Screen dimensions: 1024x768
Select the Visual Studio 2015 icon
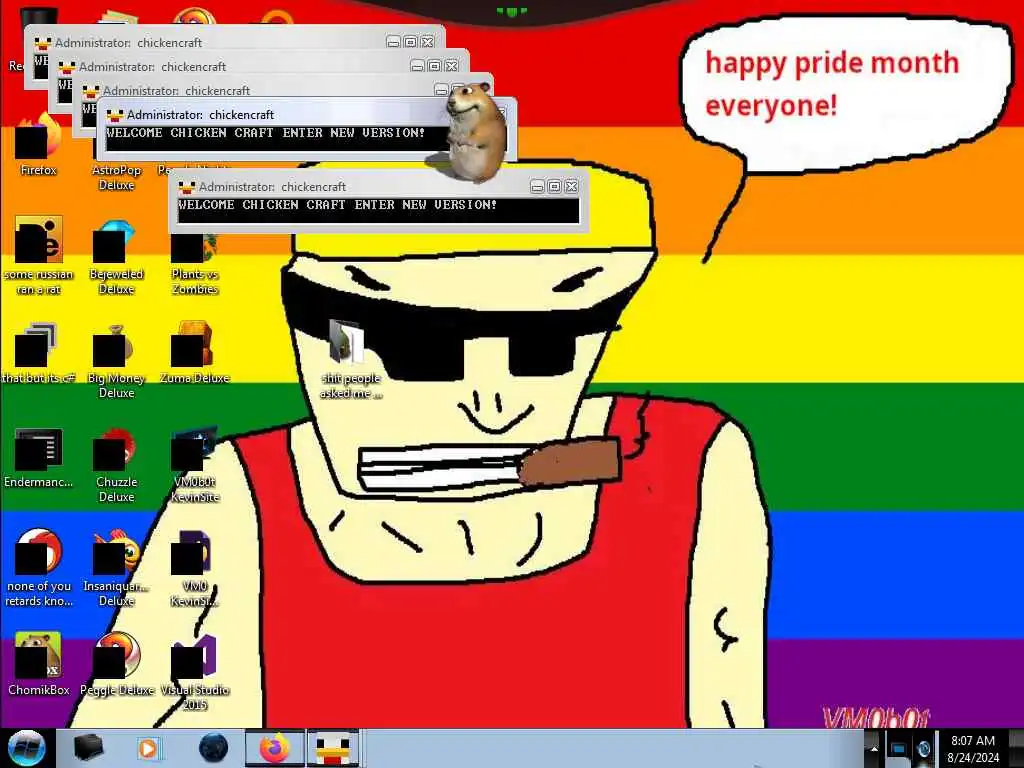(195, 671)
